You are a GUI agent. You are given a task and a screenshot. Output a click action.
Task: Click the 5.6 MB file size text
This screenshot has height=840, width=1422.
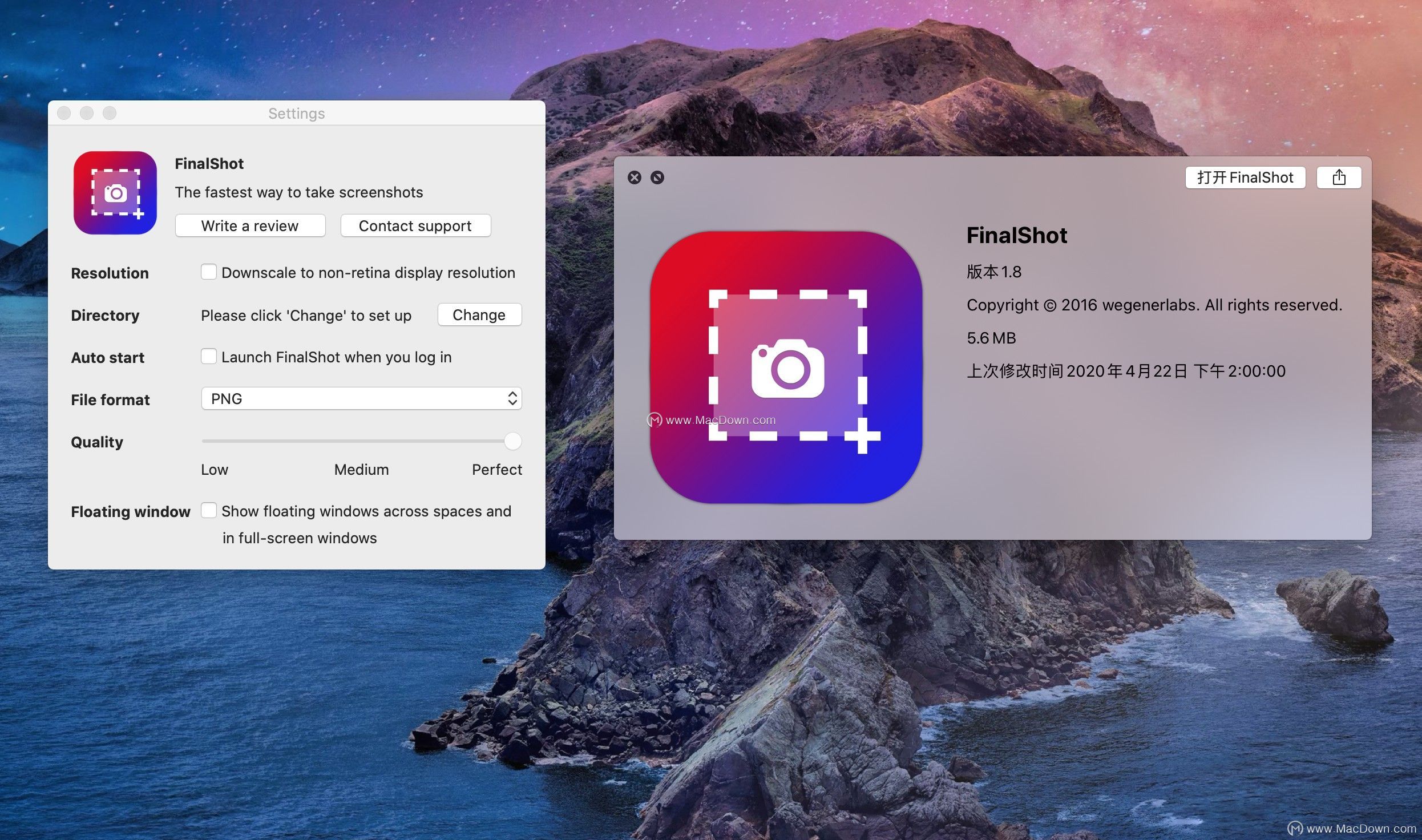tap(991, 338)
